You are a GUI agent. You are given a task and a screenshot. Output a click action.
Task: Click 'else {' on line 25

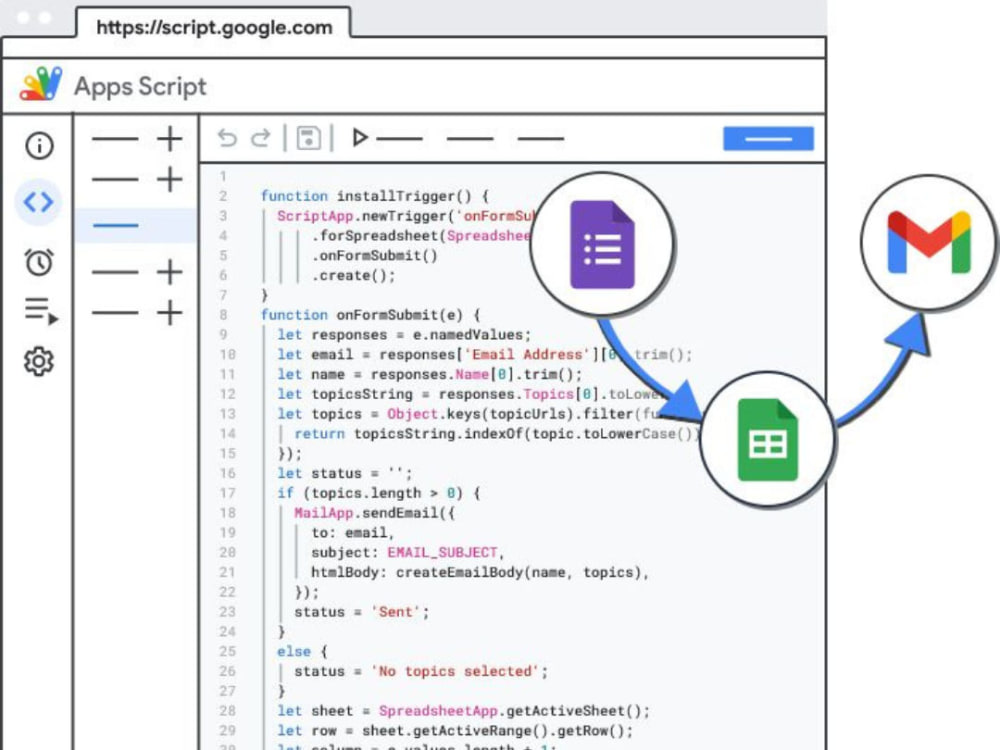pyautogui.click(x=302, y=651)
